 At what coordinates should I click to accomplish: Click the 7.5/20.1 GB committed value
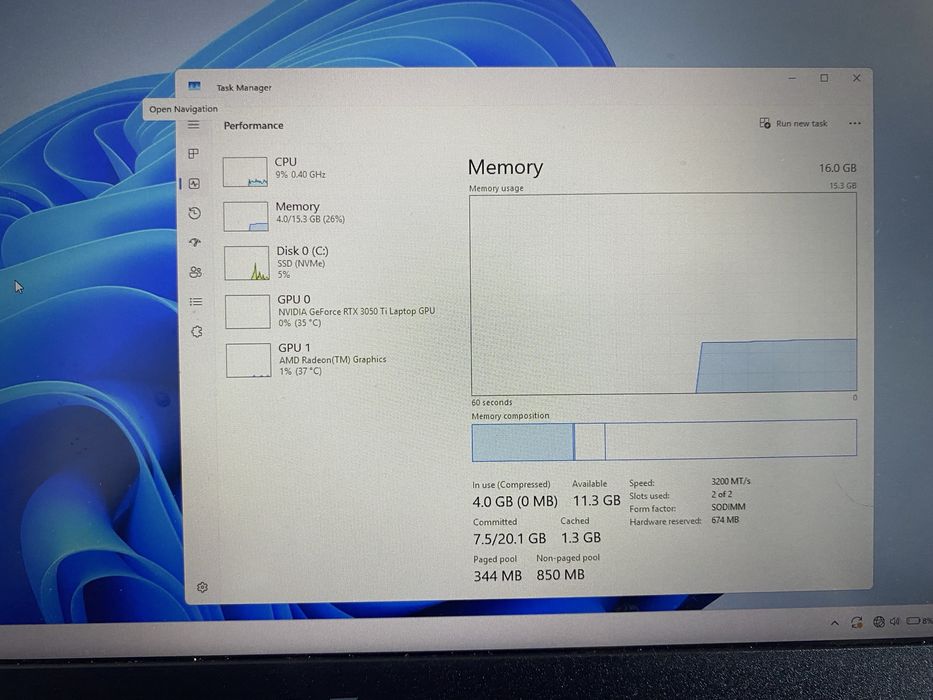pos(509,539)
